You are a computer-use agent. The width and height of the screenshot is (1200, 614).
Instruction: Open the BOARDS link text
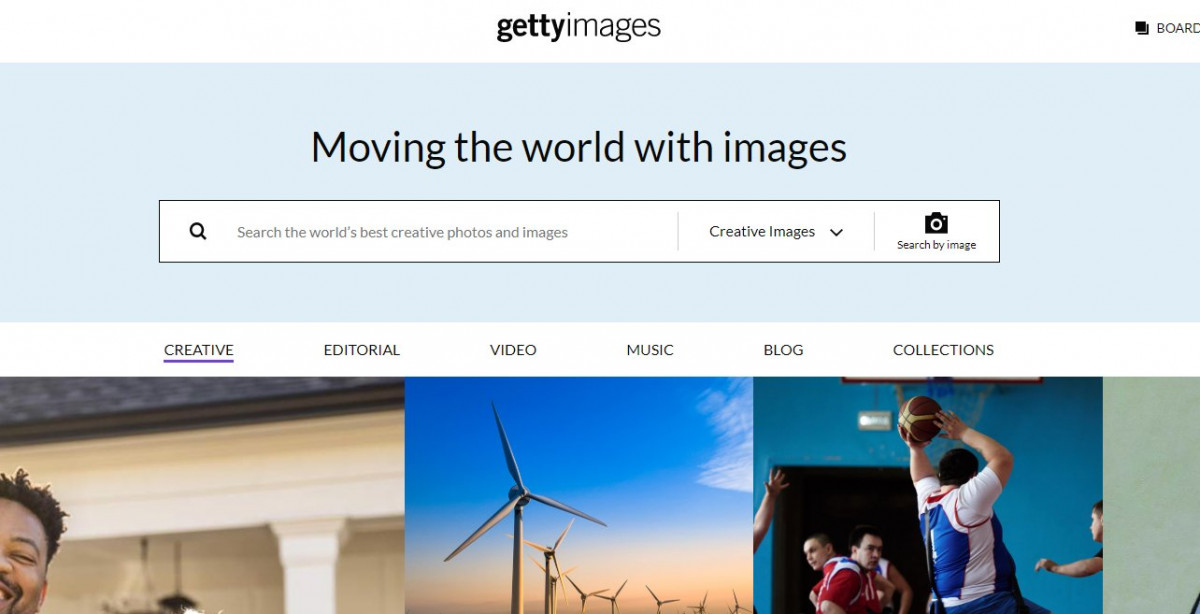tap(1178, 28)
